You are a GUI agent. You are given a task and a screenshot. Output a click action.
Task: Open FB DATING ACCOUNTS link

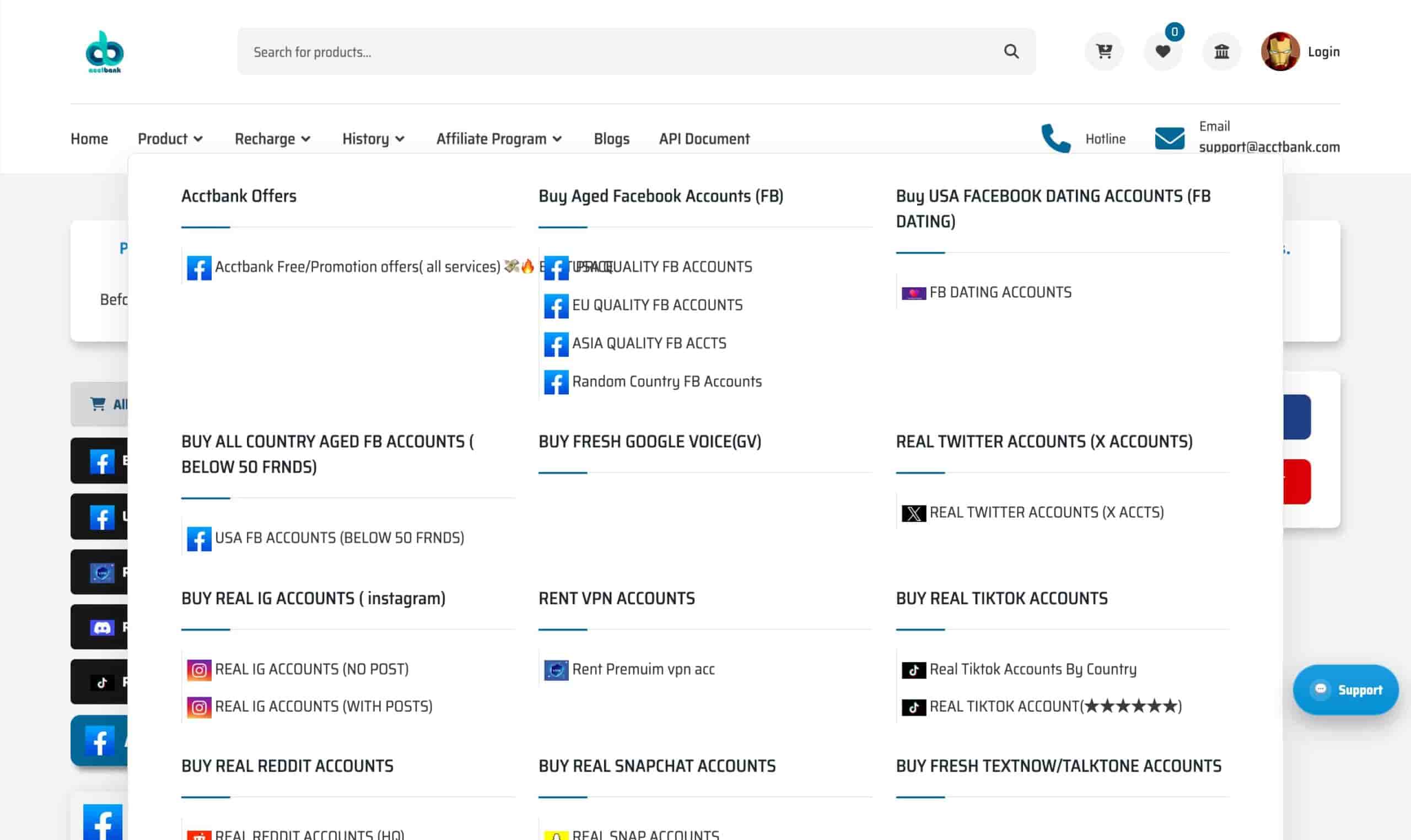1000,292
